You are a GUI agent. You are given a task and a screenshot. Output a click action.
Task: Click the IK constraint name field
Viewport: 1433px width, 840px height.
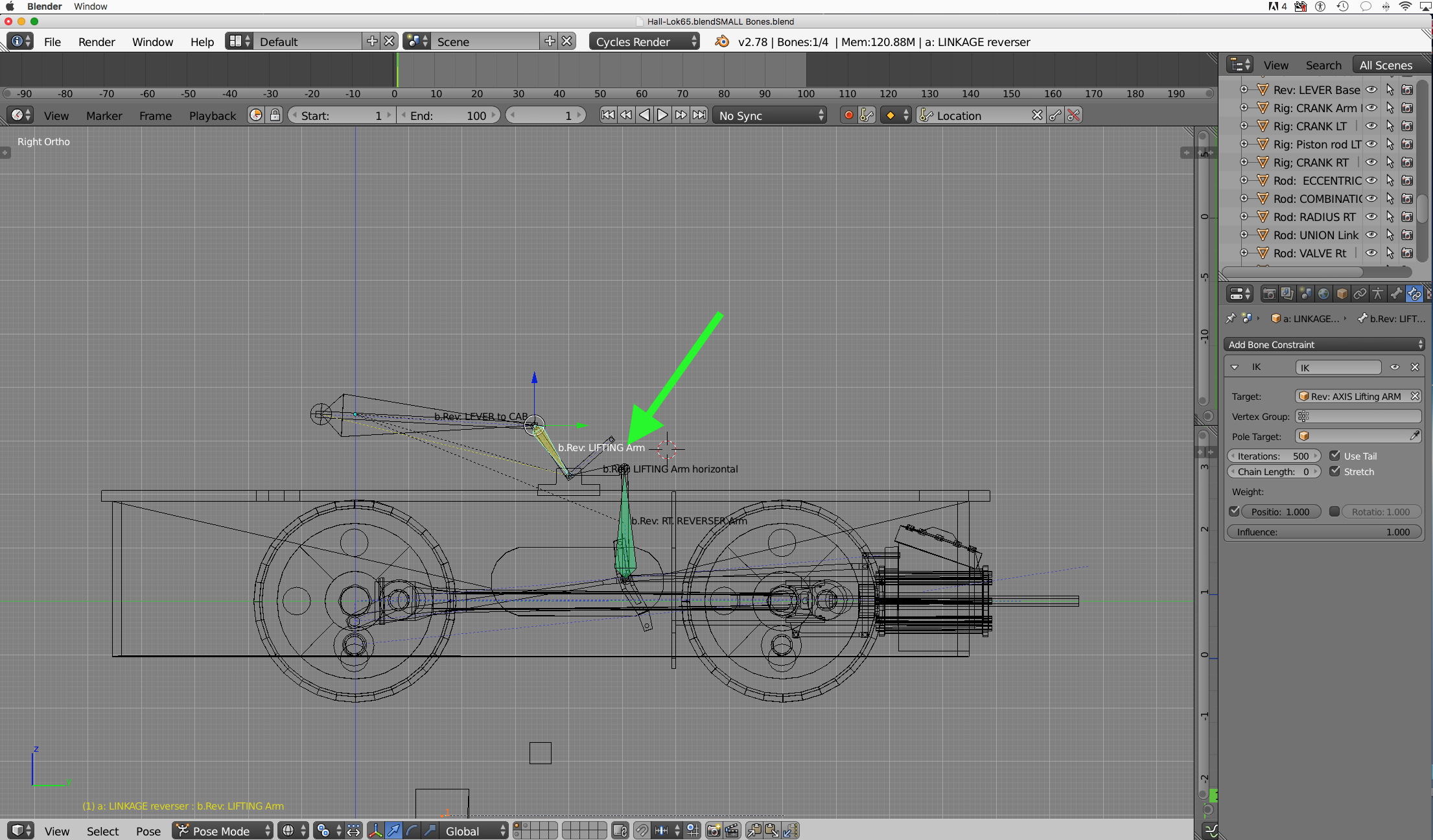1338,367
